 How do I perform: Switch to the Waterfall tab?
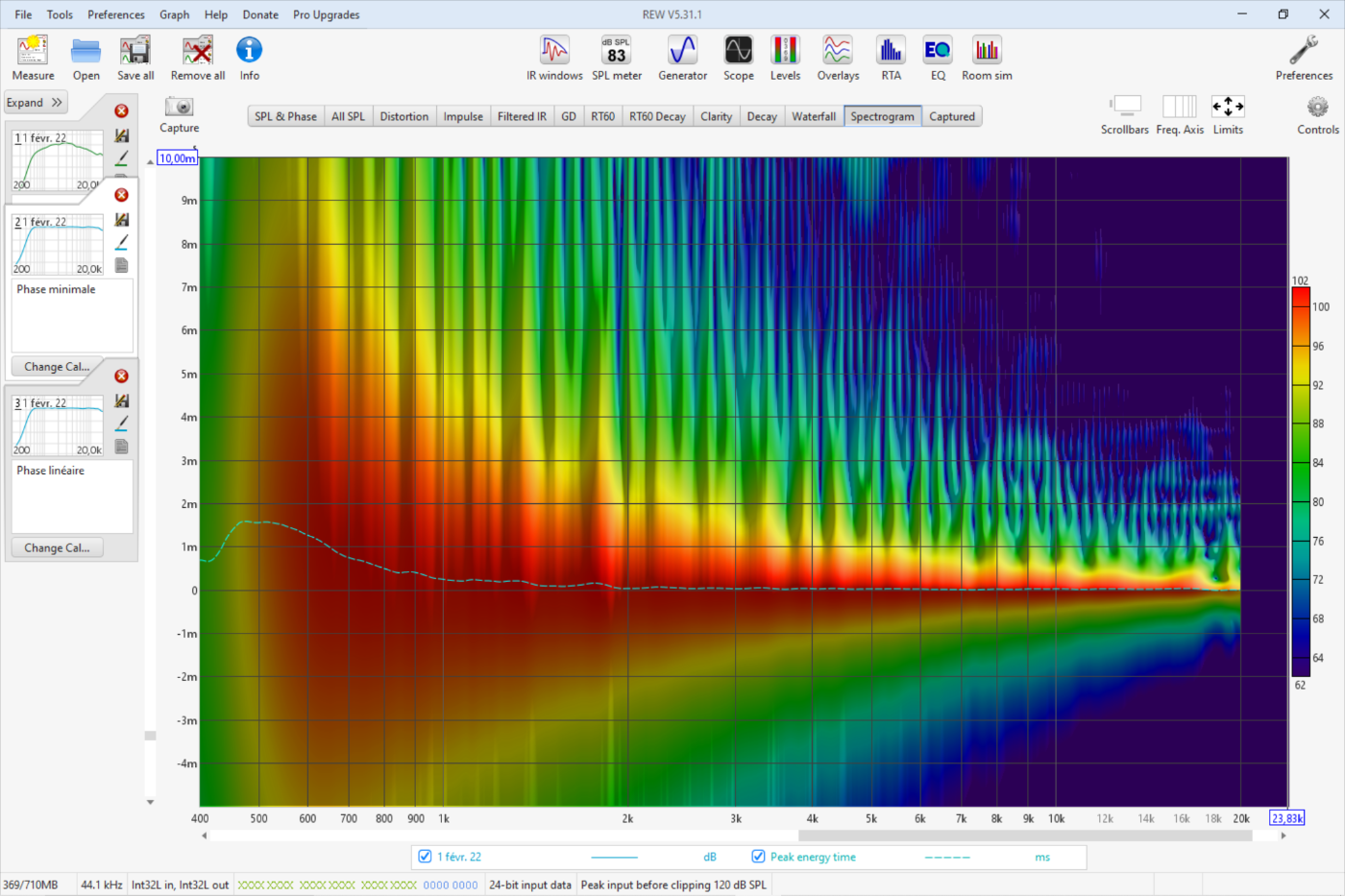[x=813, y=116]
